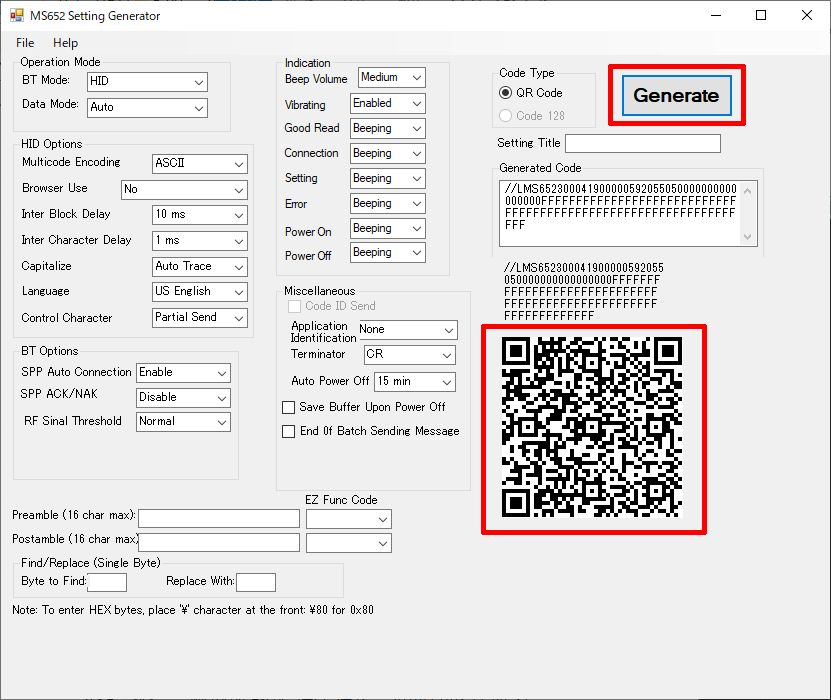
Task: Expand Multicode Encoding dropdown
Action: point(200,164)
